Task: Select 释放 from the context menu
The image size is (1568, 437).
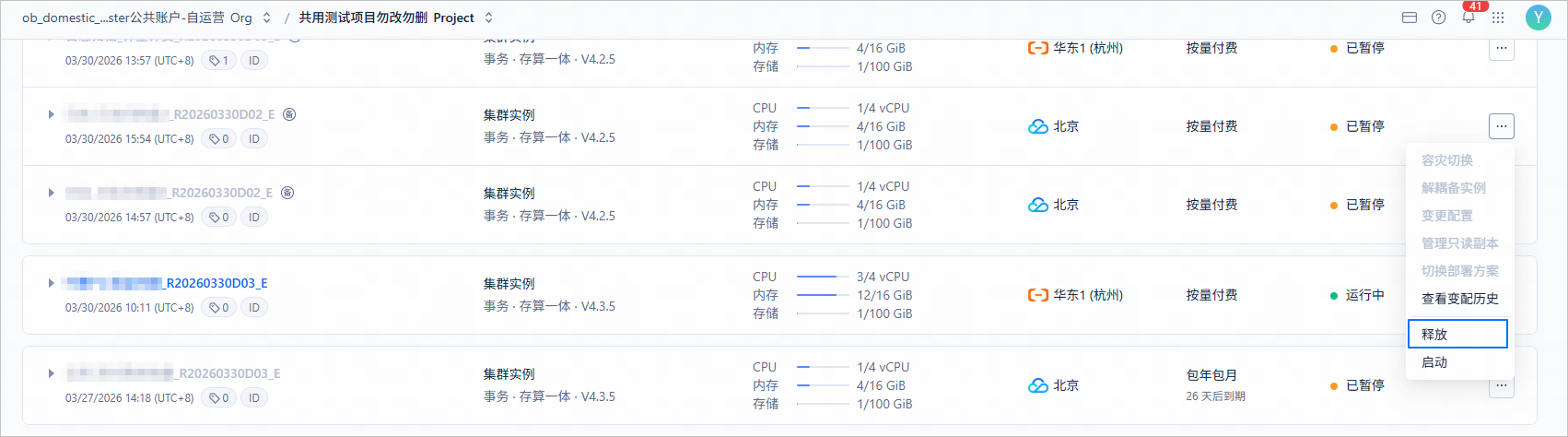Action: point(1457,334)
